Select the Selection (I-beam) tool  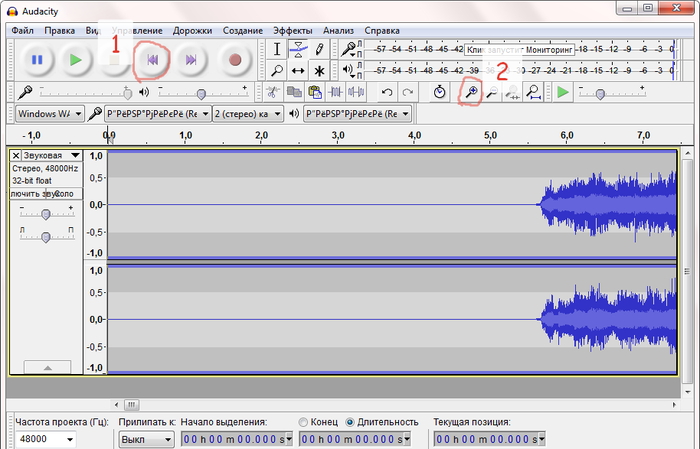pyautogui.click(x=277, y=49)
